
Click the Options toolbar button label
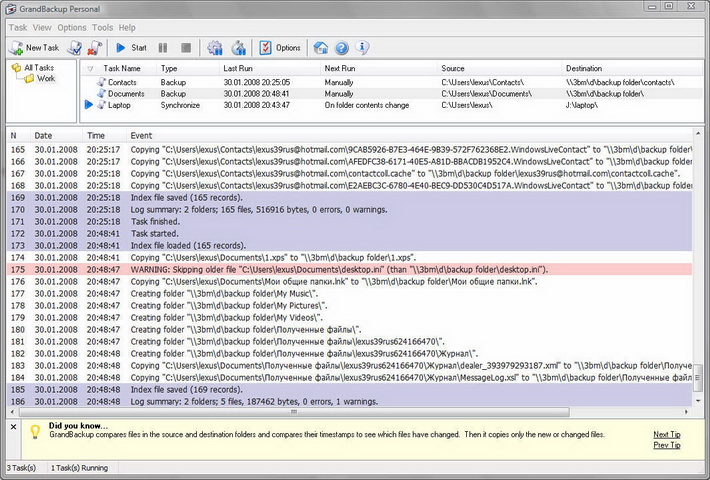288,48
